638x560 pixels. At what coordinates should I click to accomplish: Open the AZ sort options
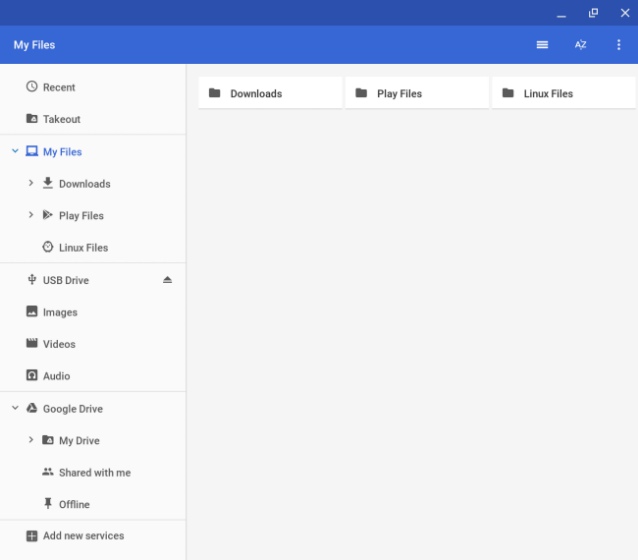coord(580,45)
